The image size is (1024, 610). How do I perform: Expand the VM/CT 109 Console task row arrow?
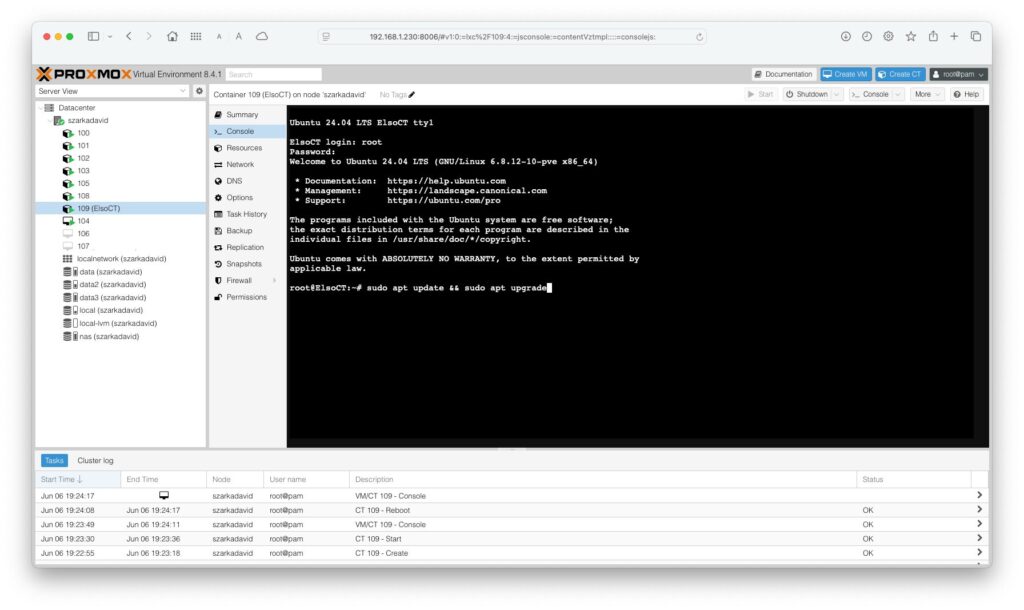point(979,495)
